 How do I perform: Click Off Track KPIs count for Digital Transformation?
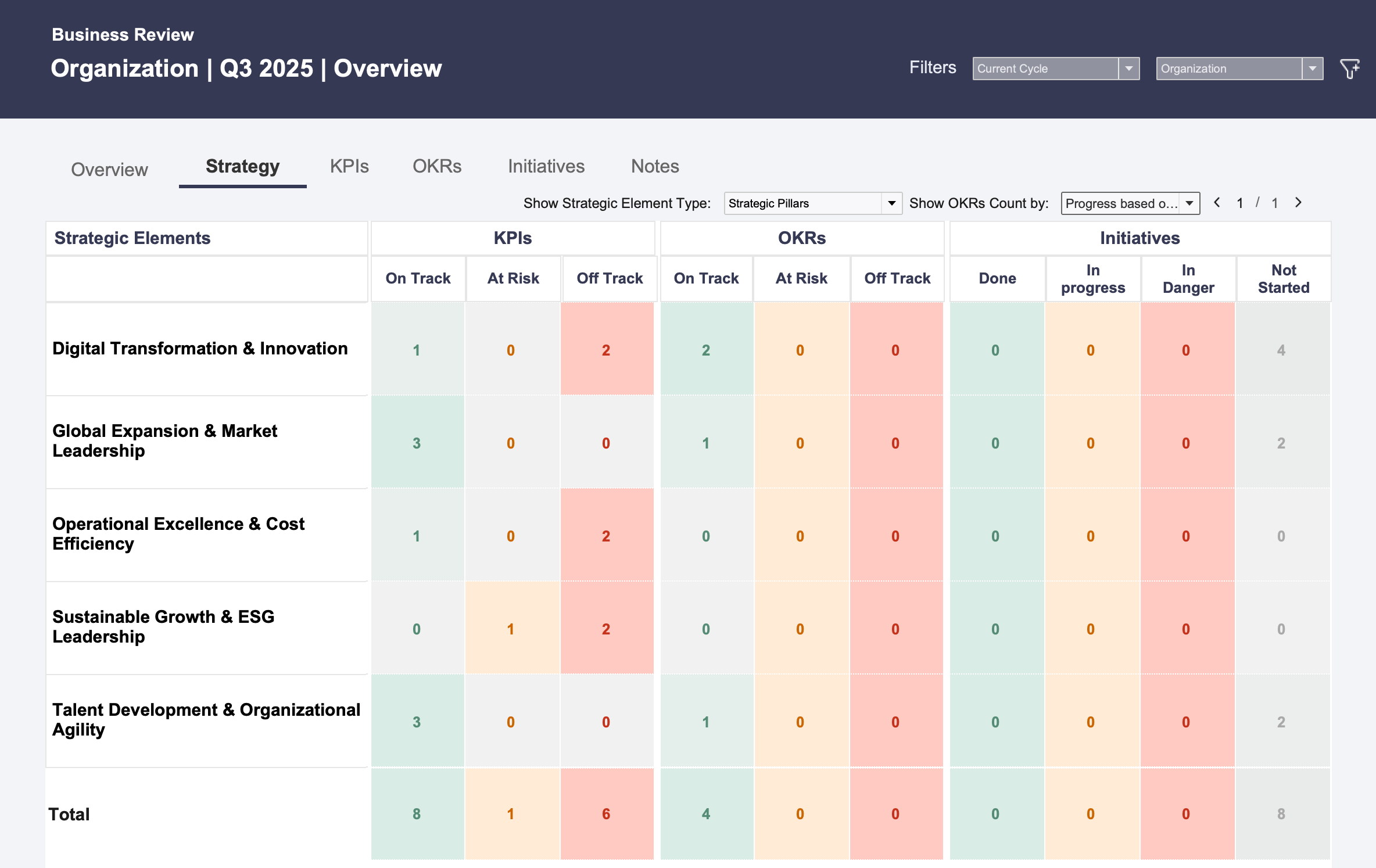[607, 349]
